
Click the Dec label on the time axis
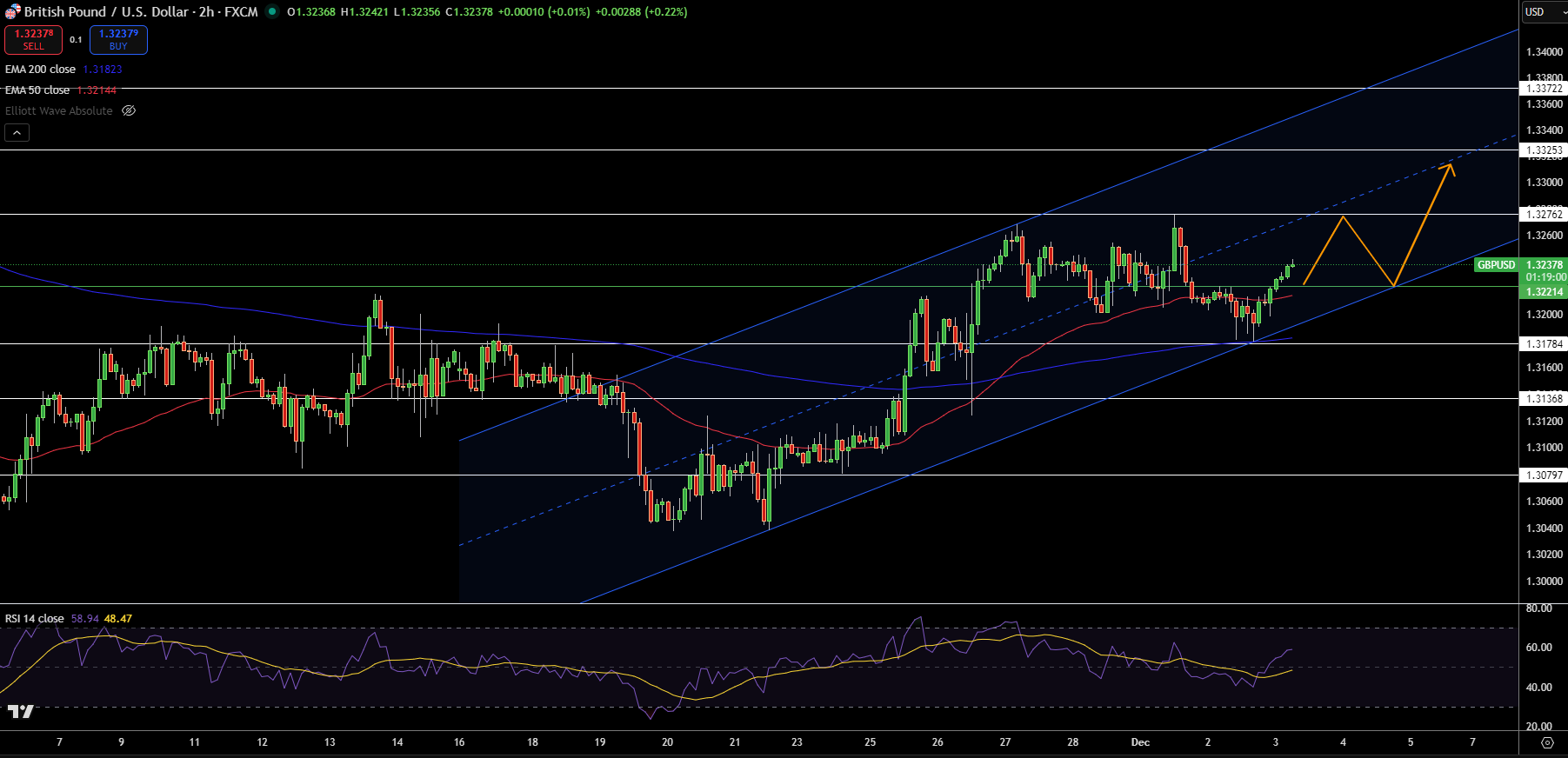(x=1140, y=741)
